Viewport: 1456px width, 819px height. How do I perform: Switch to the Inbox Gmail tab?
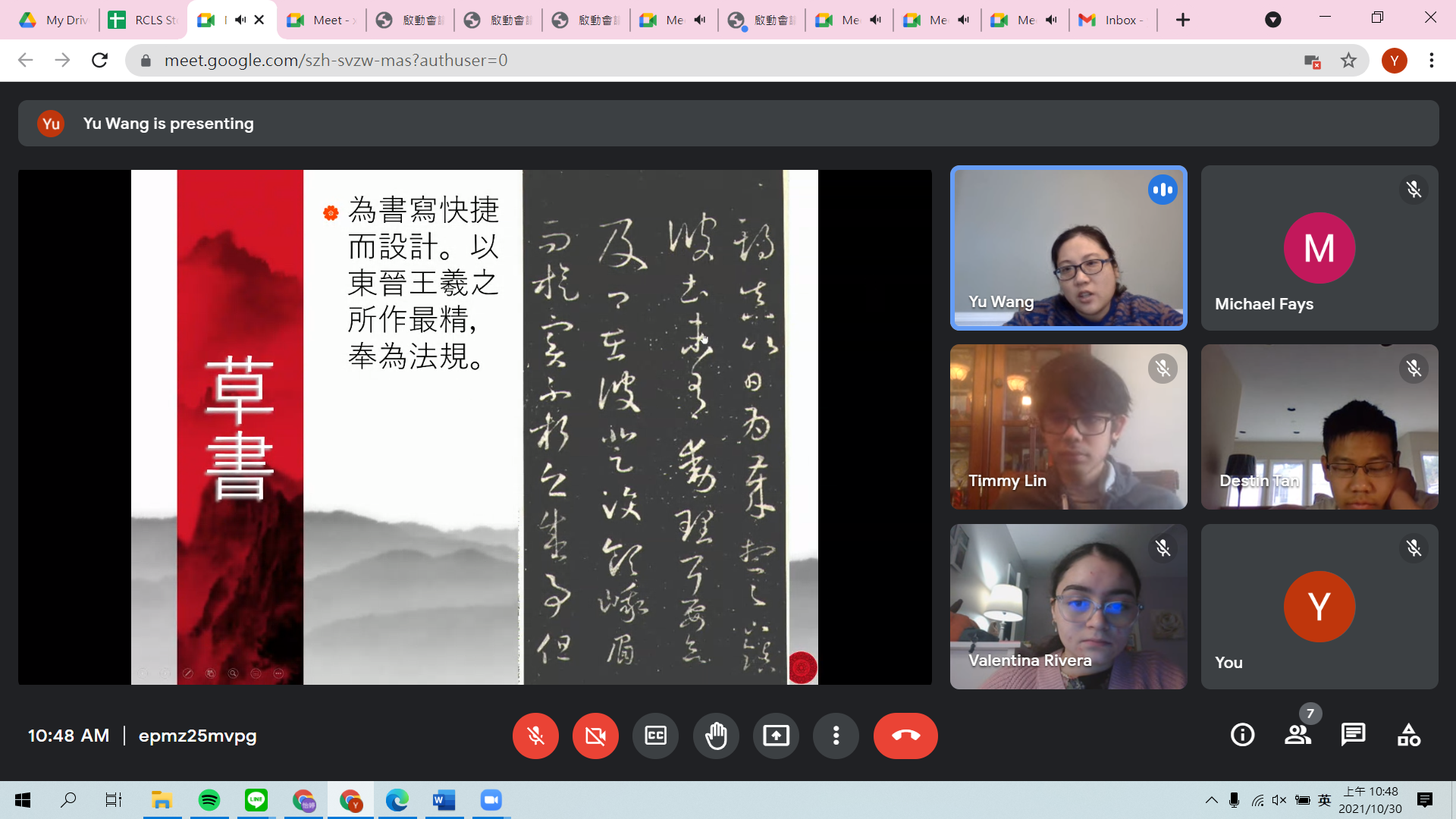[1112, 20]
